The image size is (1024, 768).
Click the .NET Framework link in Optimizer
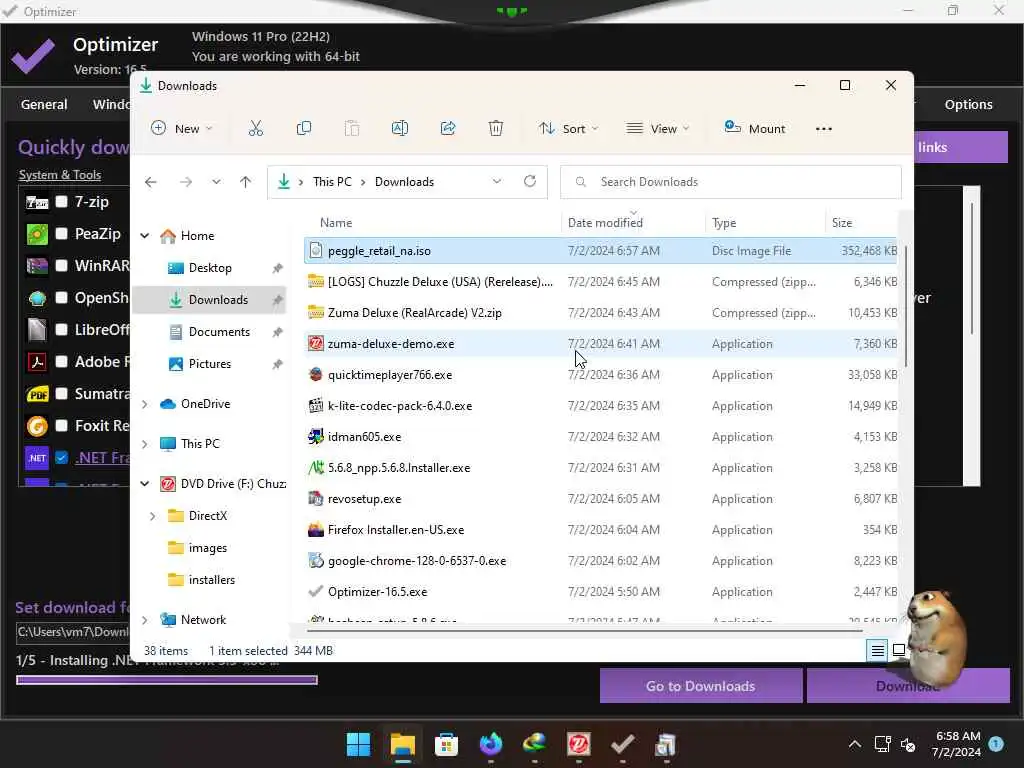point(102,458)
